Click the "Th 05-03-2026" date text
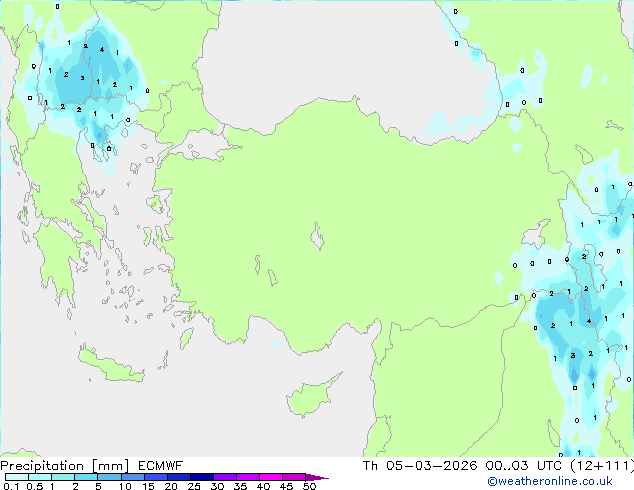The height and width of the screenshot is (490, 634). [420, 466]
